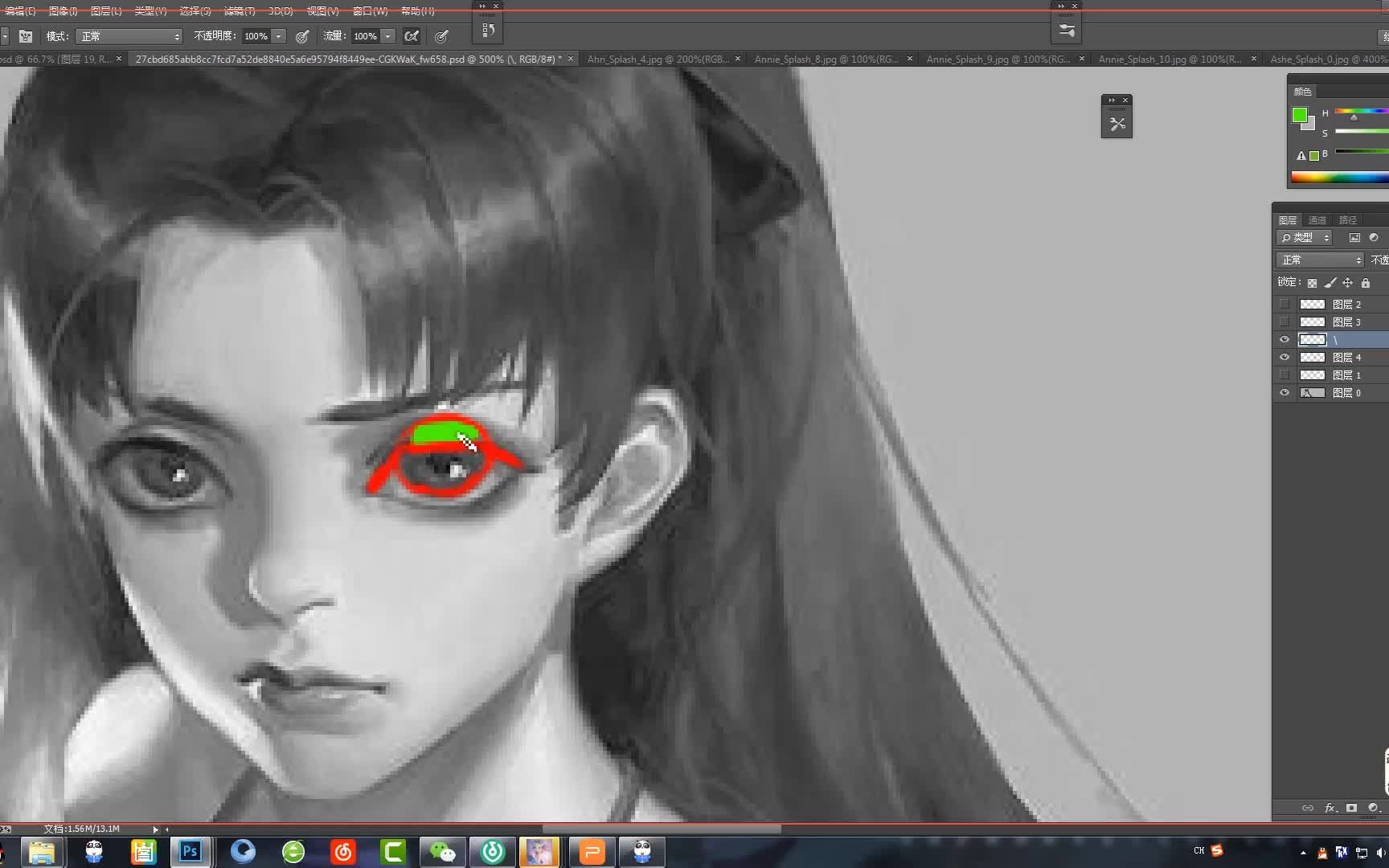The width and height of the screenshot is (1389, 868).
Task: Open the History collapsed panel icon
Action: click(x=488, y=31)
